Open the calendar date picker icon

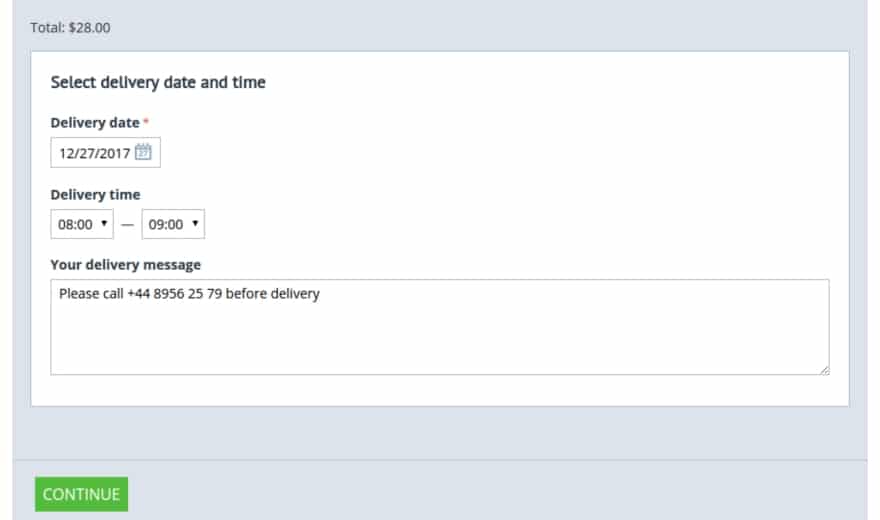143,152
